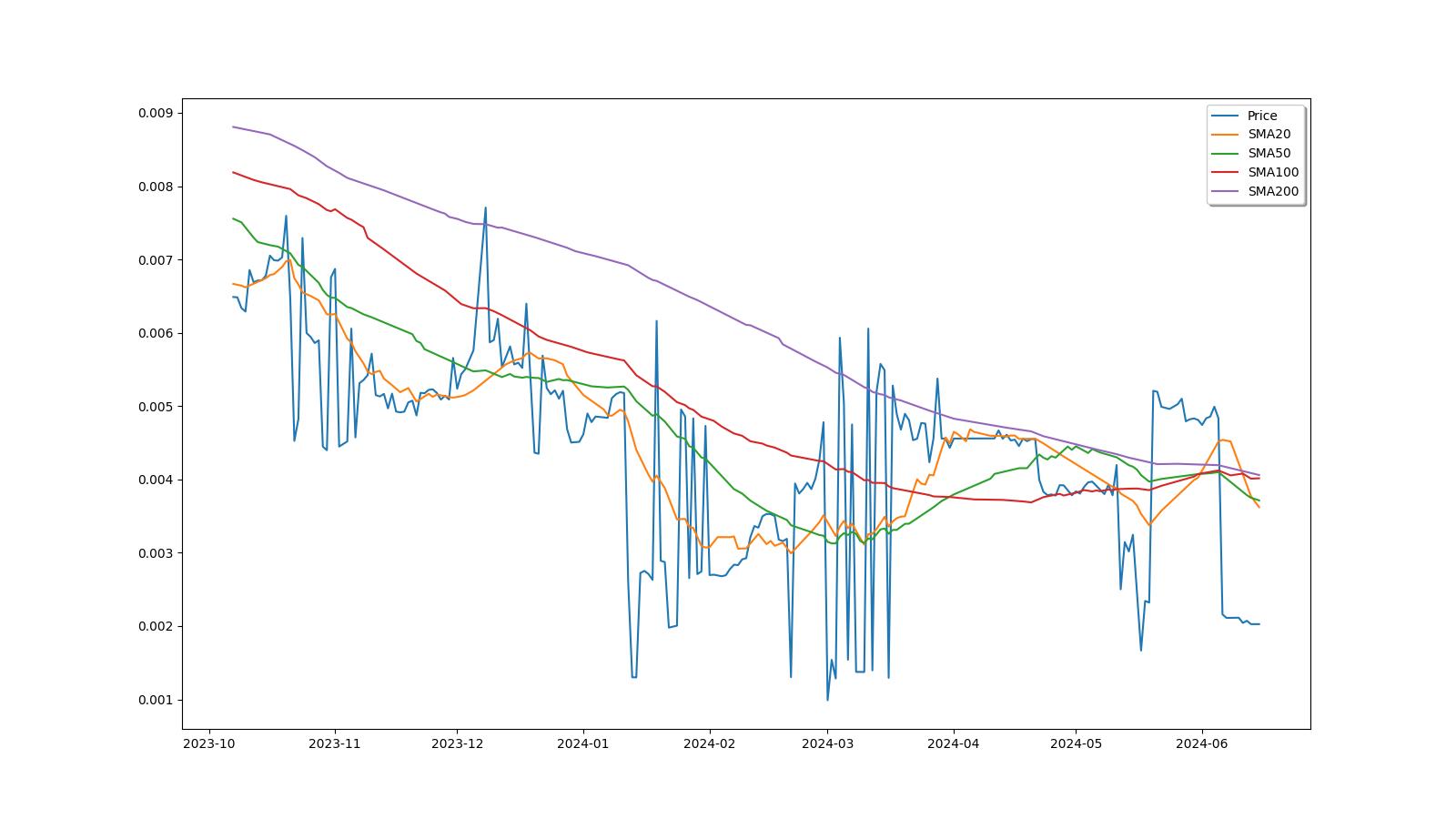Click the 0.004 y-axis label
Image resolution: width=1456 pixels, height=819 pixels.
156,480
